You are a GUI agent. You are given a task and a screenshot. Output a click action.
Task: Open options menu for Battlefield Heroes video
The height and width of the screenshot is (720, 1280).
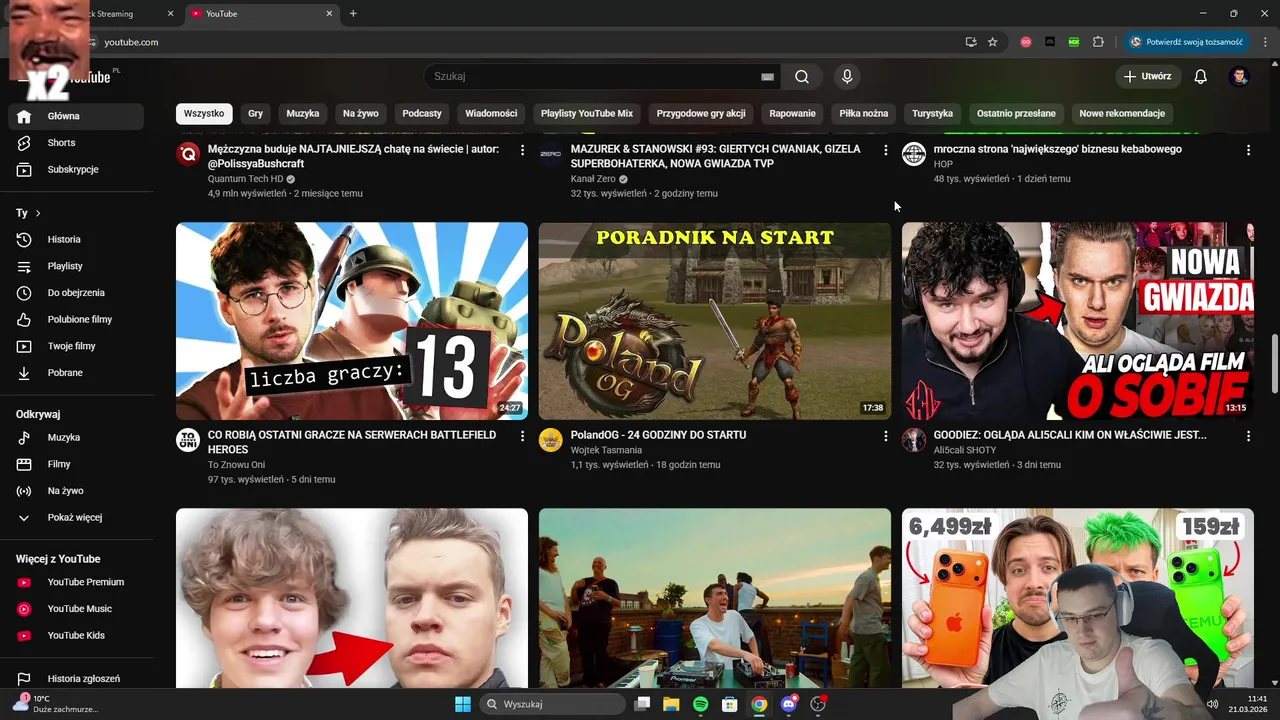[522, 436]
